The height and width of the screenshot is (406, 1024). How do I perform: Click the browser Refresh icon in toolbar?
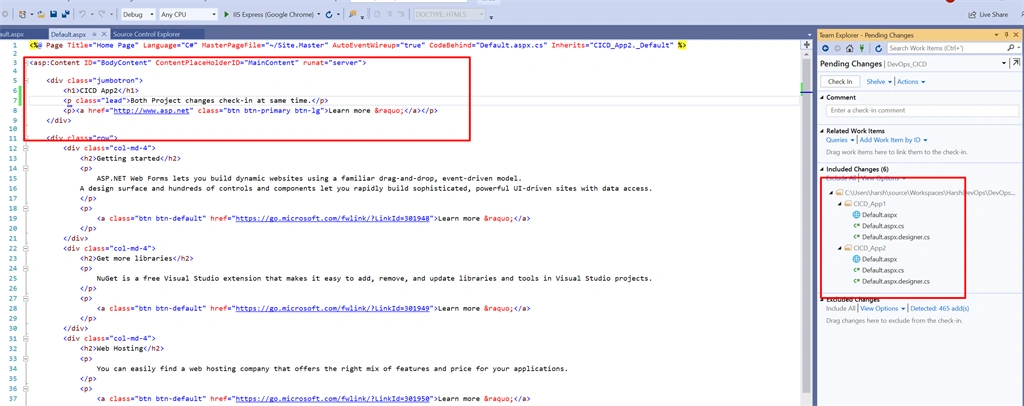328,14
